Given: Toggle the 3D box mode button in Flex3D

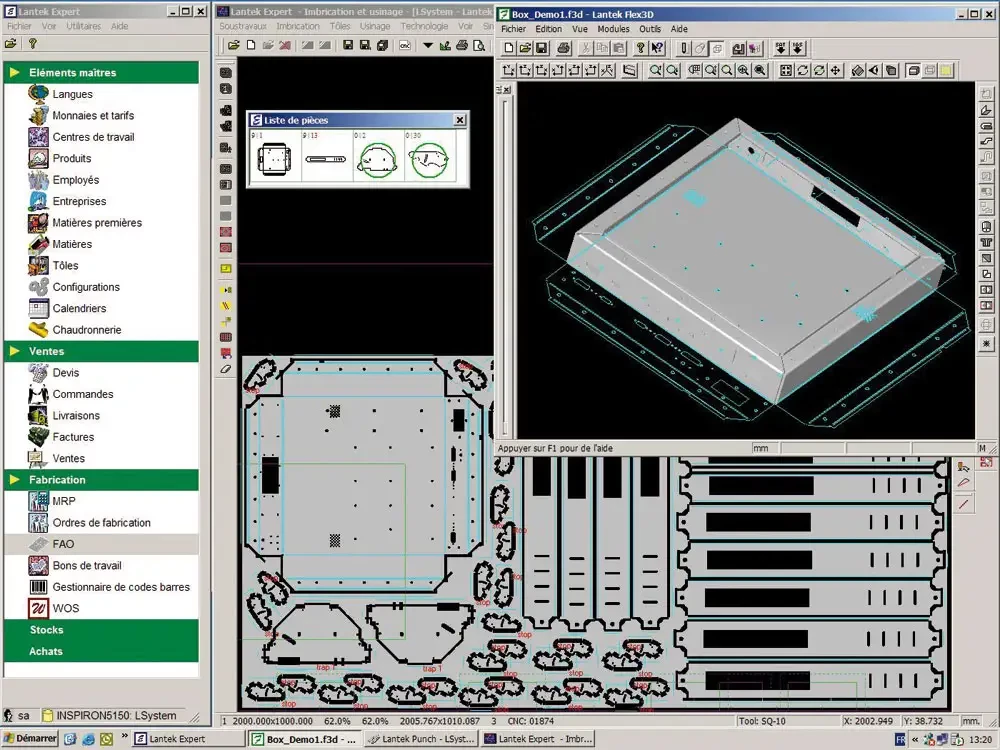Looking at the screenshot, I should [717, 48].
